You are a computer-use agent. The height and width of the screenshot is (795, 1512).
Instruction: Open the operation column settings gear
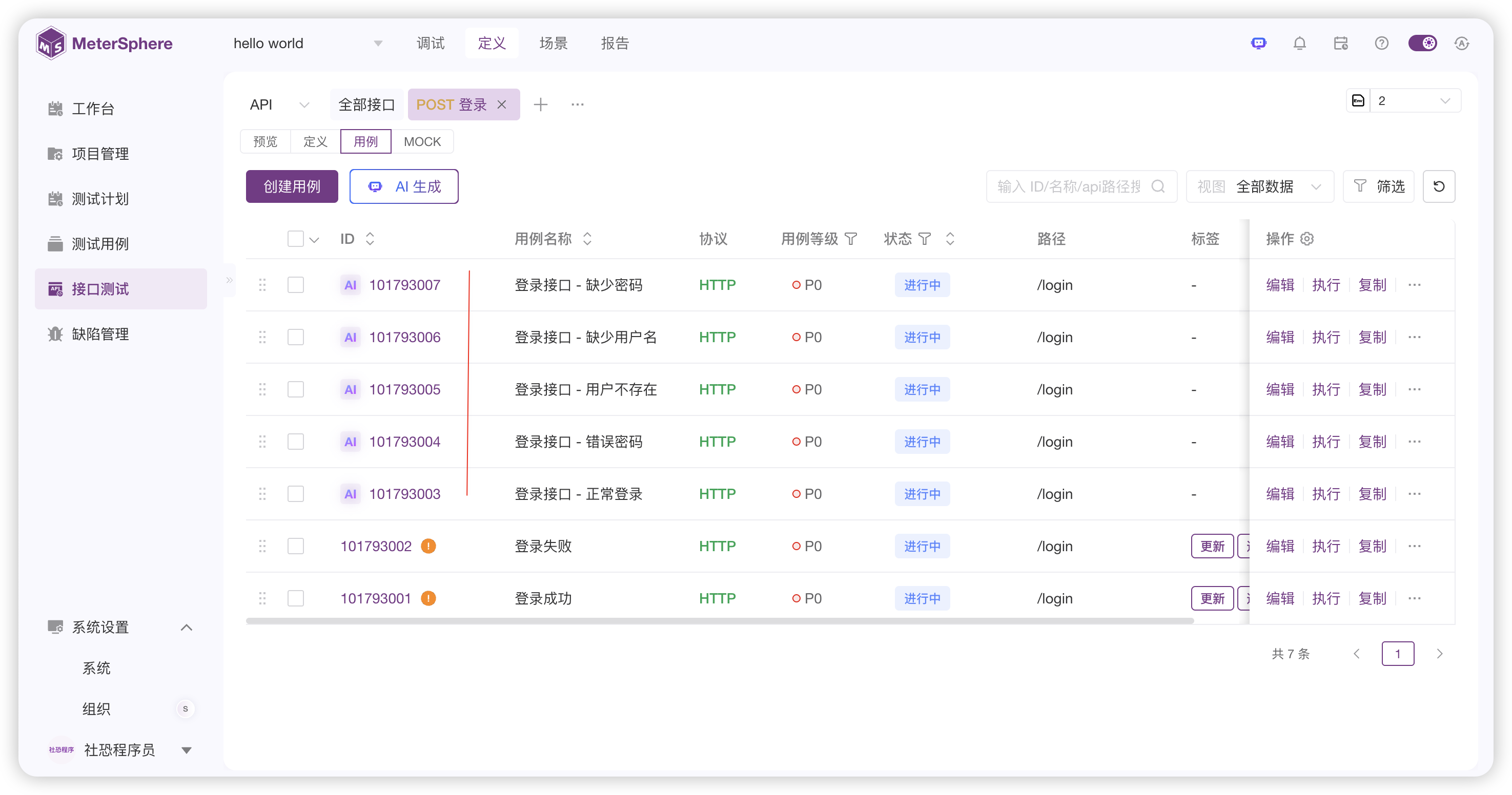point(1307,239)
